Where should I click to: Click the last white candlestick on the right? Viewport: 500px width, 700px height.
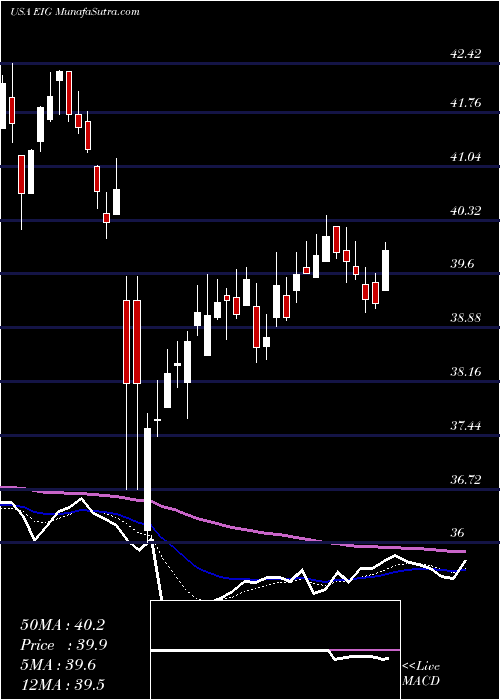pos(385,270)
